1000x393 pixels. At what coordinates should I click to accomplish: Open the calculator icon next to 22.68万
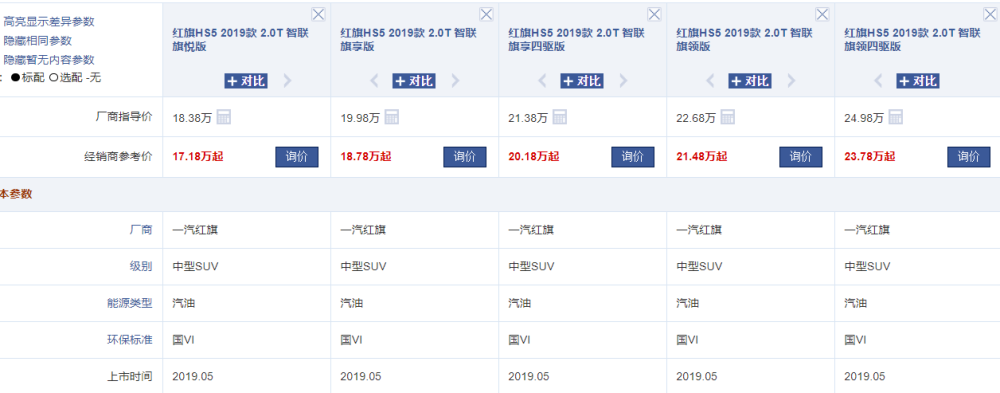728,117
